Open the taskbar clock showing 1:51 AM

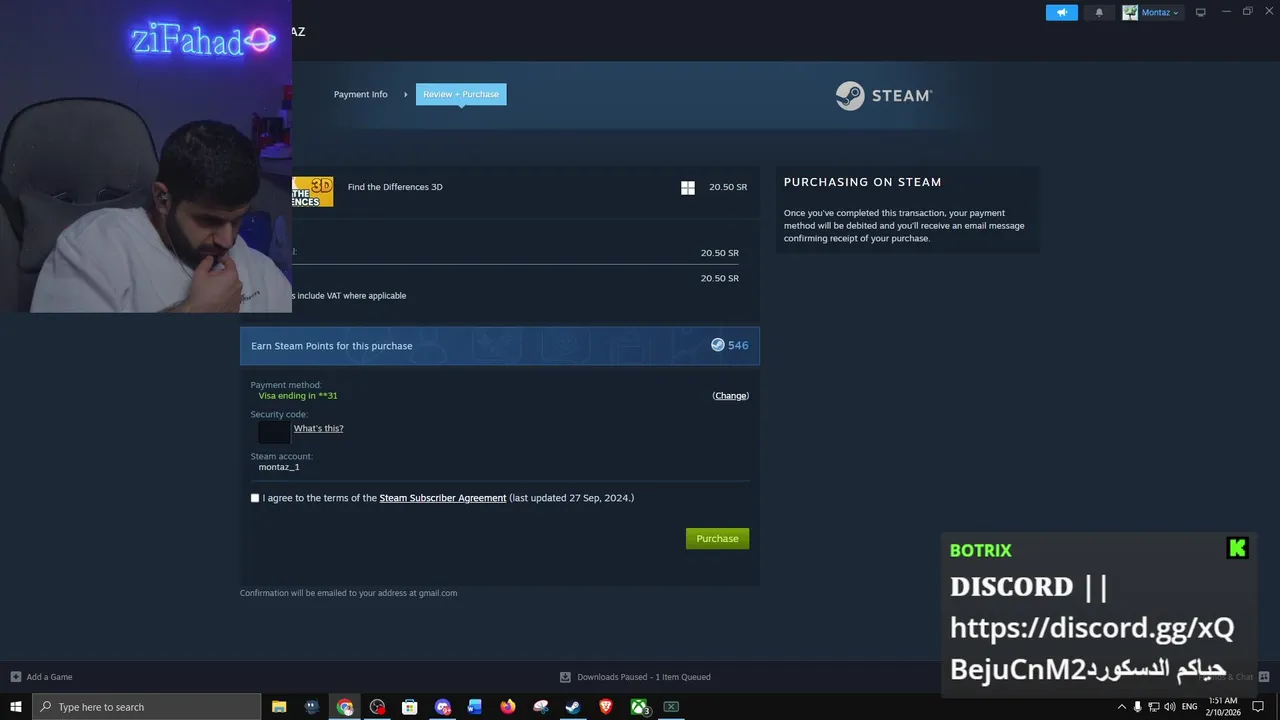point(1223,706)
